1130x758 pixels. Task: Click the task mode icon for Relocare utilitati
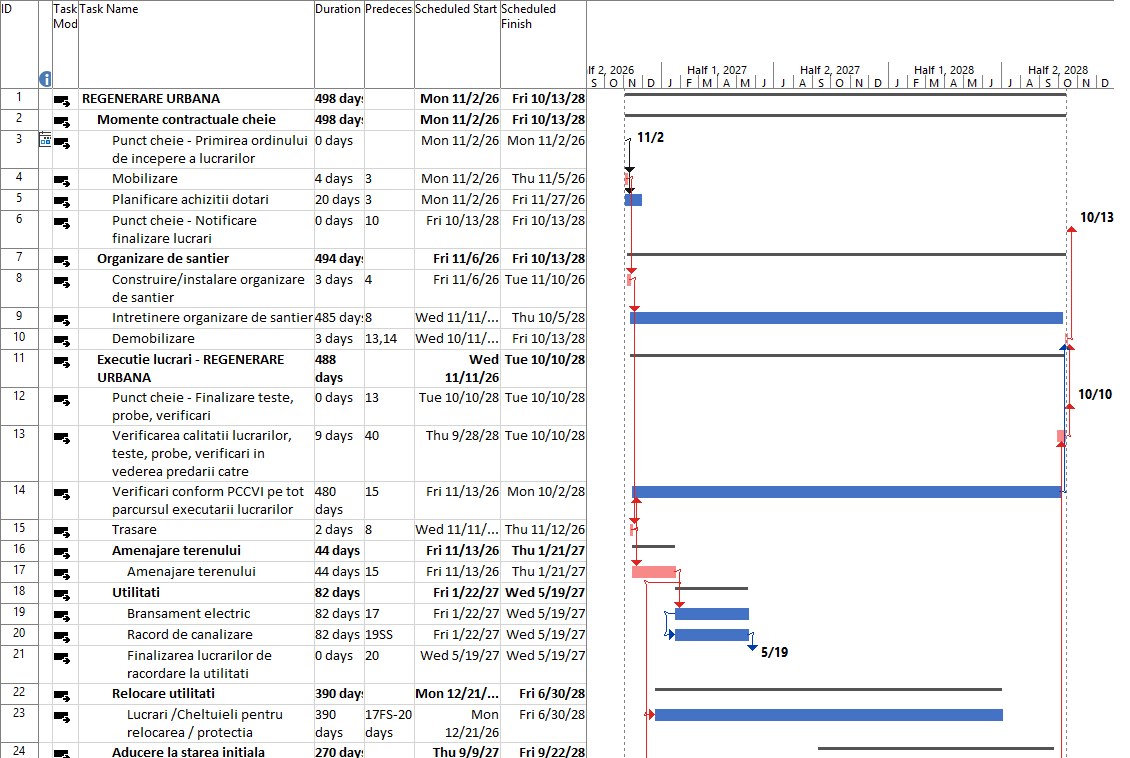pyautogui.click(x=62, y=696)
